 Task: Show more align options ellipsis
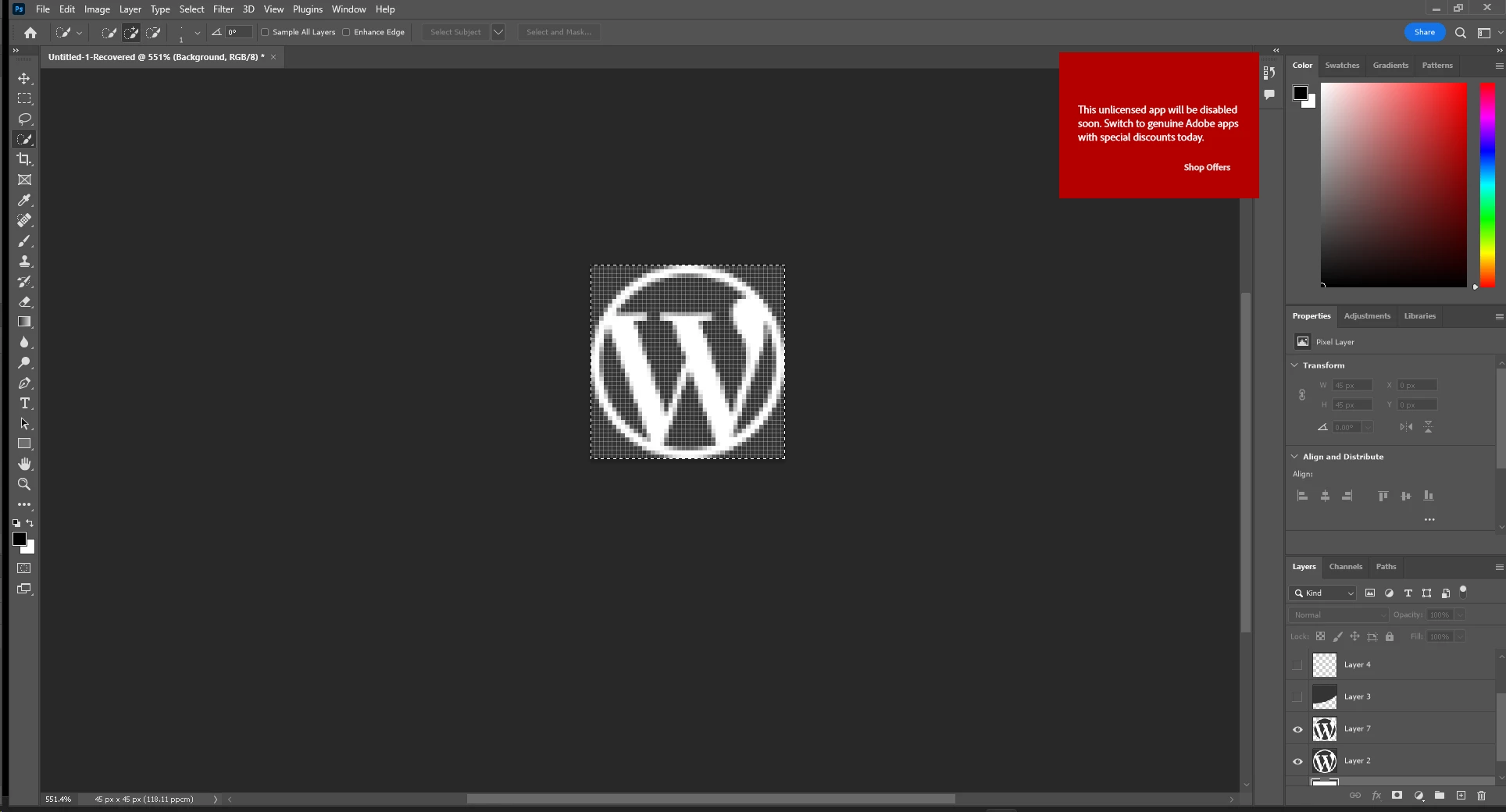[x=1429, y=519]
